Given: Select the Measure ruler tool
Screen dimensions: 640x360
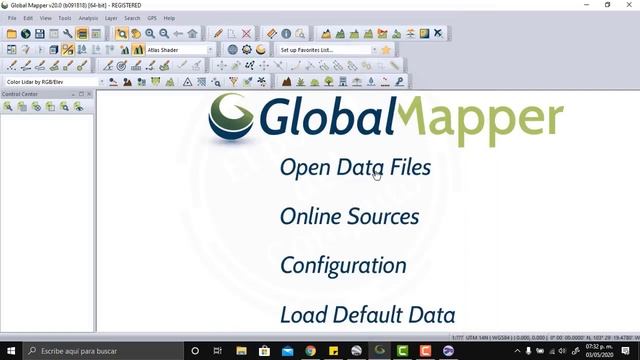Looking at the screenshot, I should tap(272, 34).
